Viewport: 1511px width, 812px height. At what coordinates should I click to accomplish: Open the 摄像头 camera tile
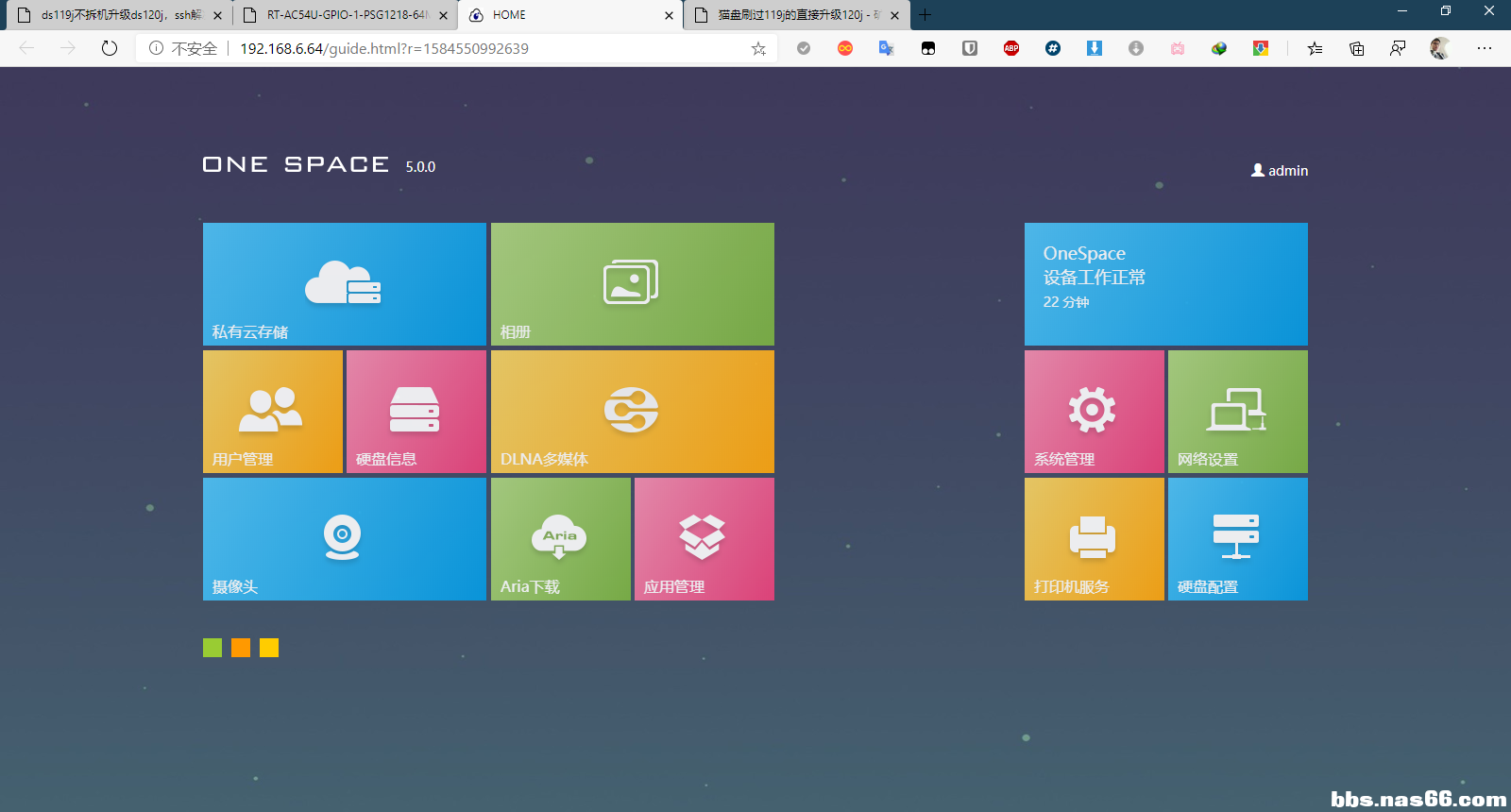[x=345, y=539]
